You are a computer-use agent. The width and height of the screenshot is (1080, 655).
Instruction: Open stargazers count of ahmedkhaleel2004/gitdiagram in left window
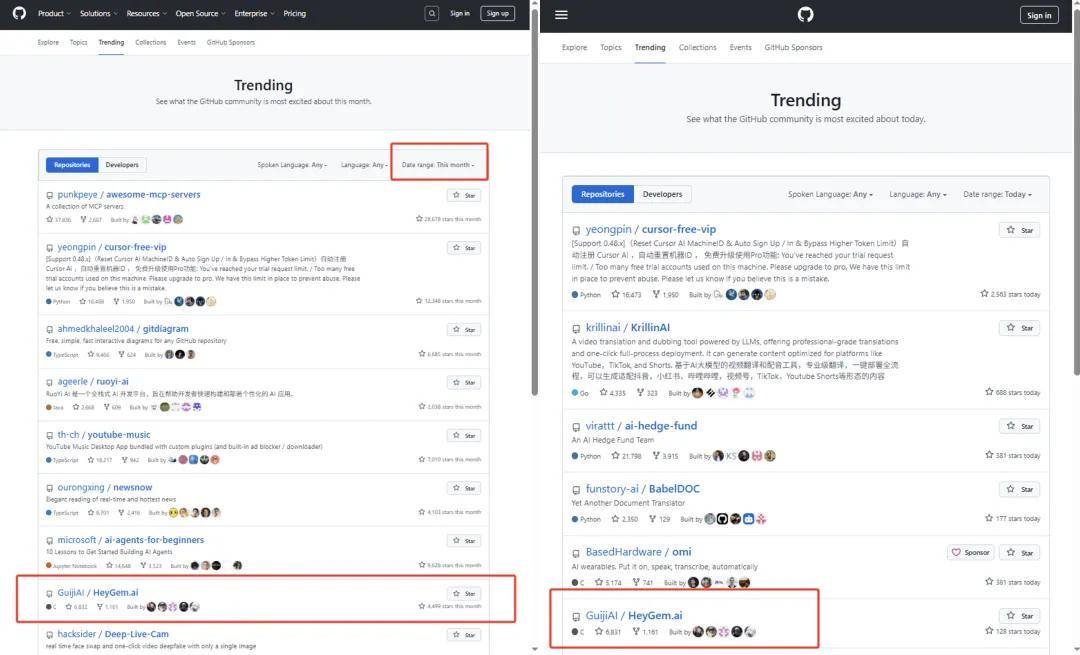tap(98, 355)
